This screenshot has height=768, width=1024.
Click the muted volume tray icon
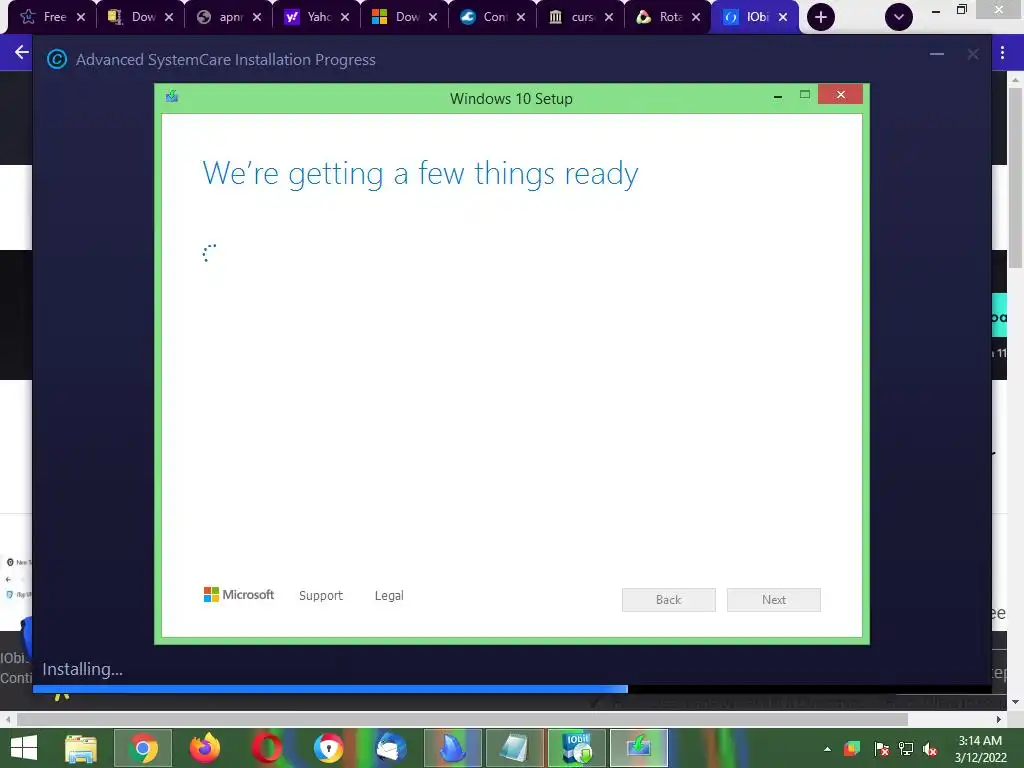click(931, 749)
